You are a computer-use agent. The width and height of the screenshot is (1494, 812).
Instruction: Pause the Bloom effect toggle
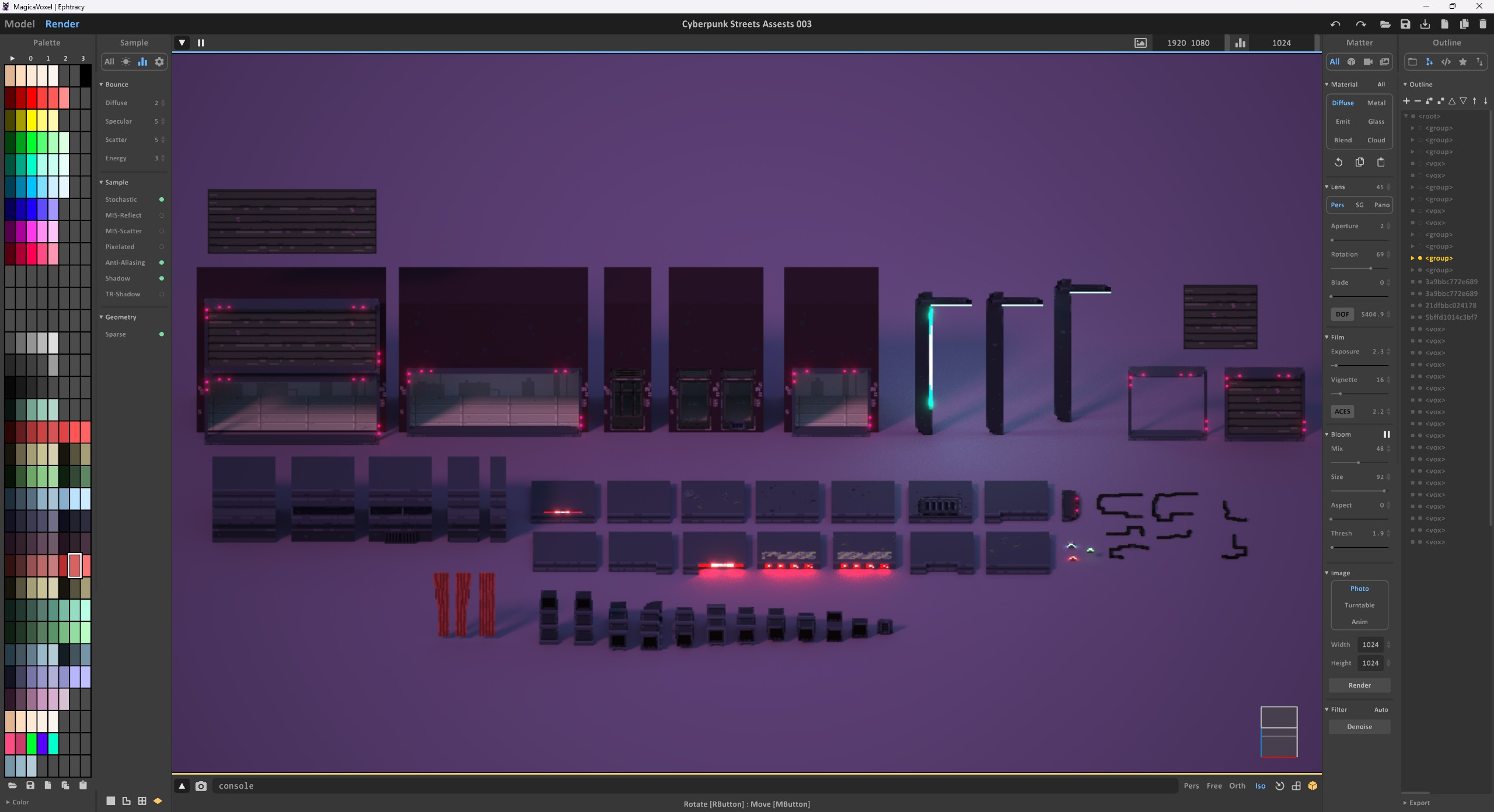click(1387, 435)
